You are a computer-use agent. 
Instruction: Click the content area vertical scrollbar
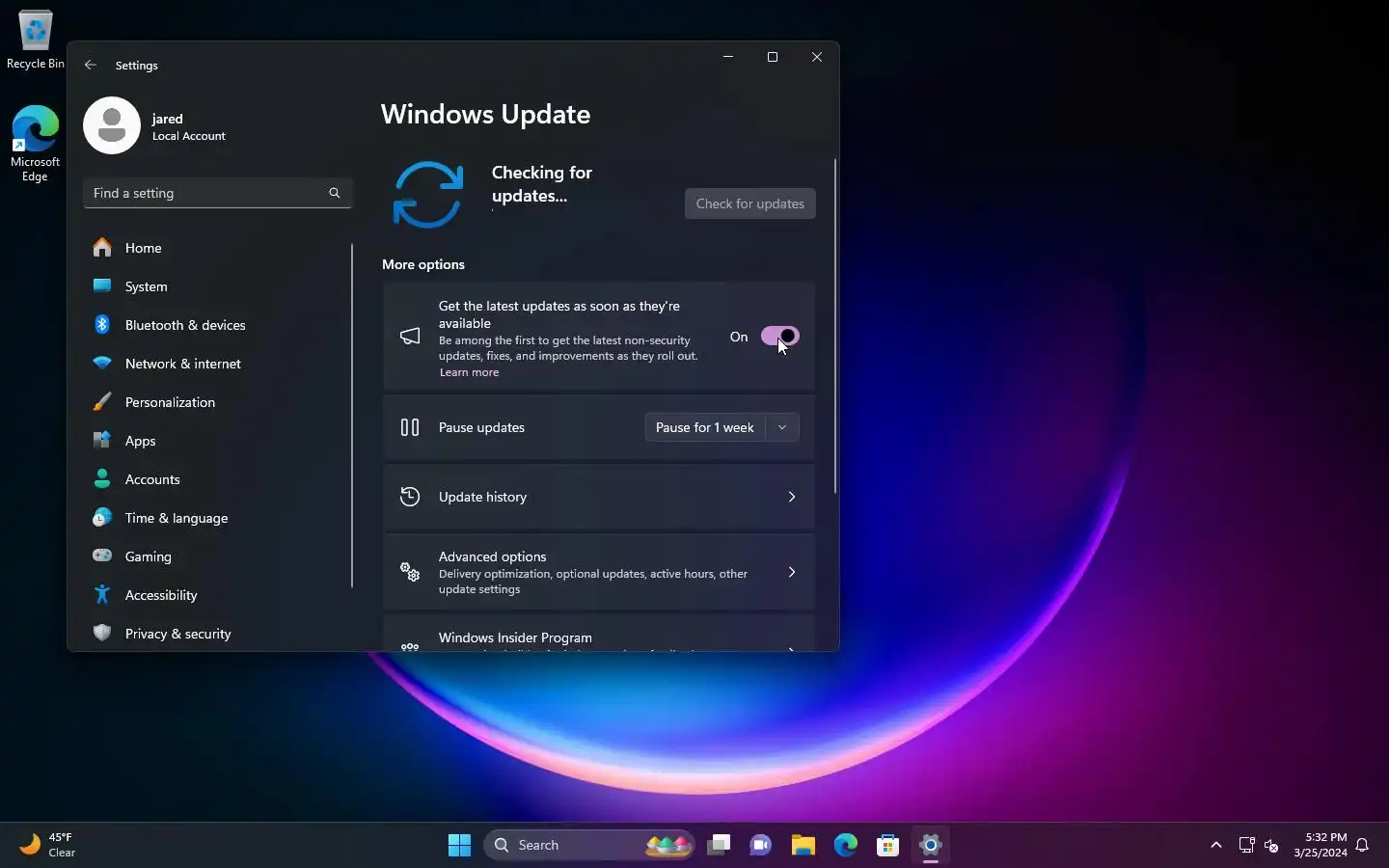tap(835, 326)
